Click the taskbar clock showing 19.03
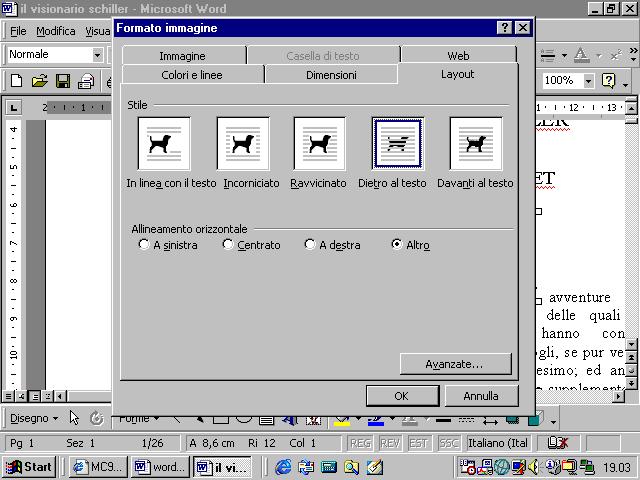The width and height of the screenshot is (640, 480). pos(617,467)
